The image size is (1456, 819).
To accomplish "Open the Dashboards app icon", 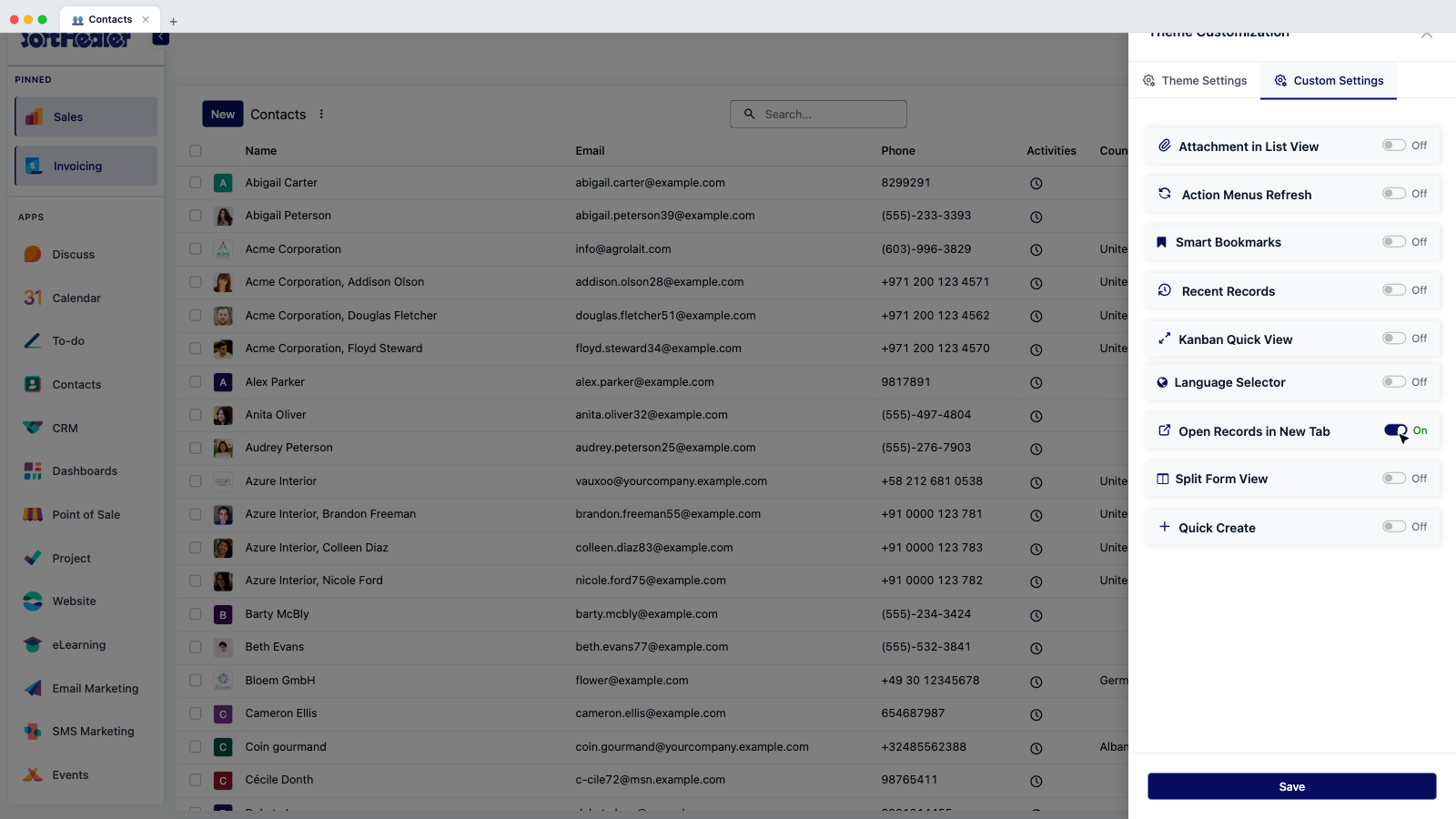I will pos(33,471).
